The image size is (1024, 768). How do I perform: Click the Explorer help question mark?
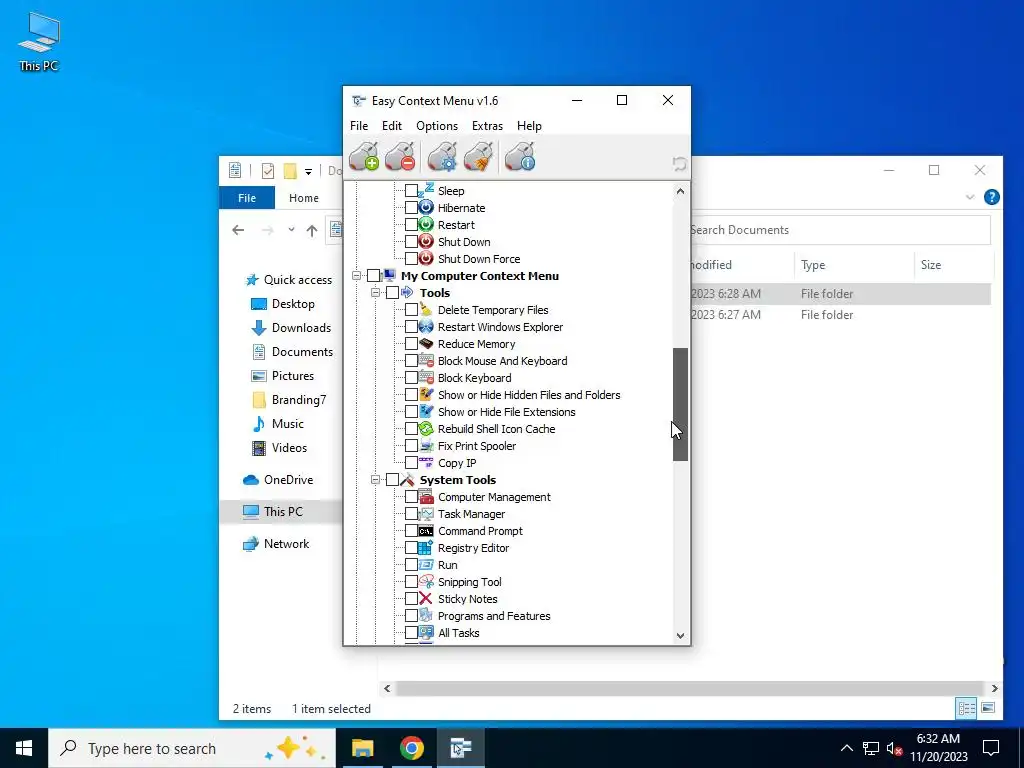point(991,197)
